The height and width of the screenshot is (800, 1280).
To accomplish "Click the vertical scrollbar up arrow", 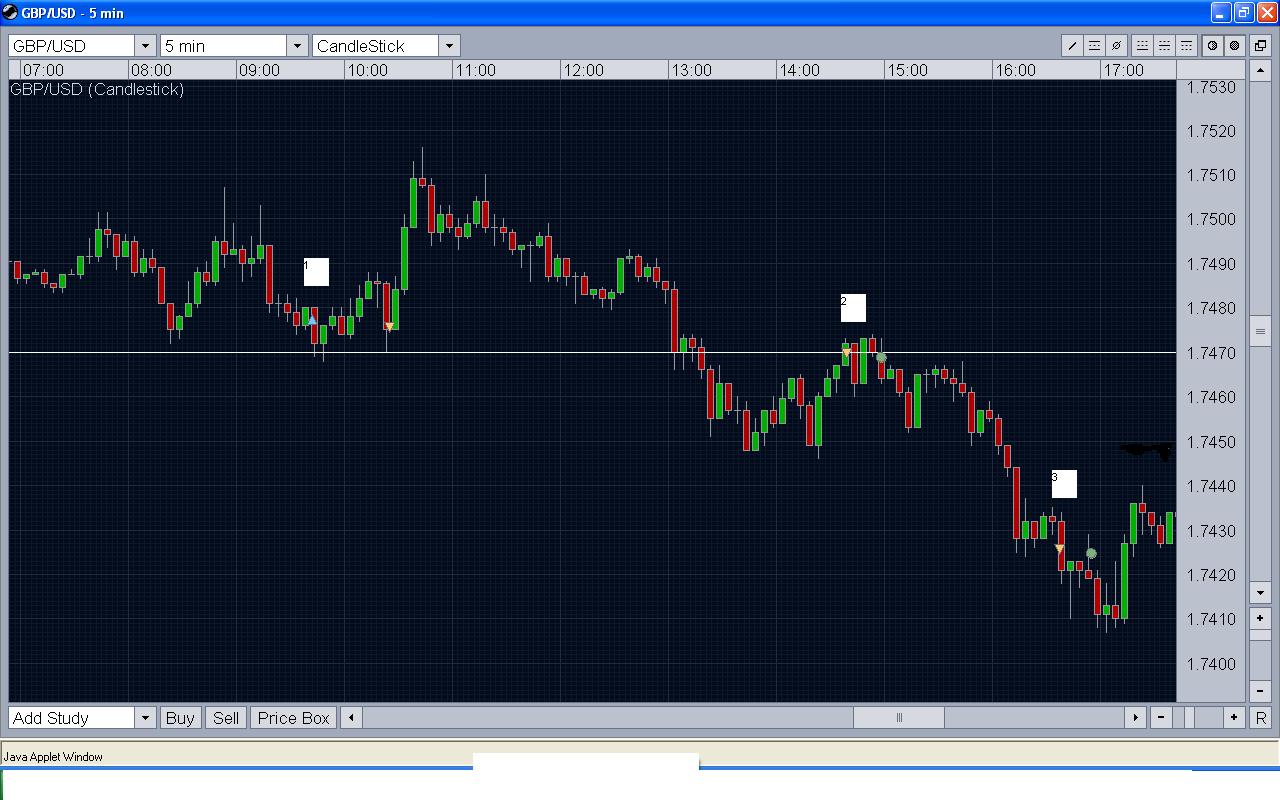I will click(1260, 70).
